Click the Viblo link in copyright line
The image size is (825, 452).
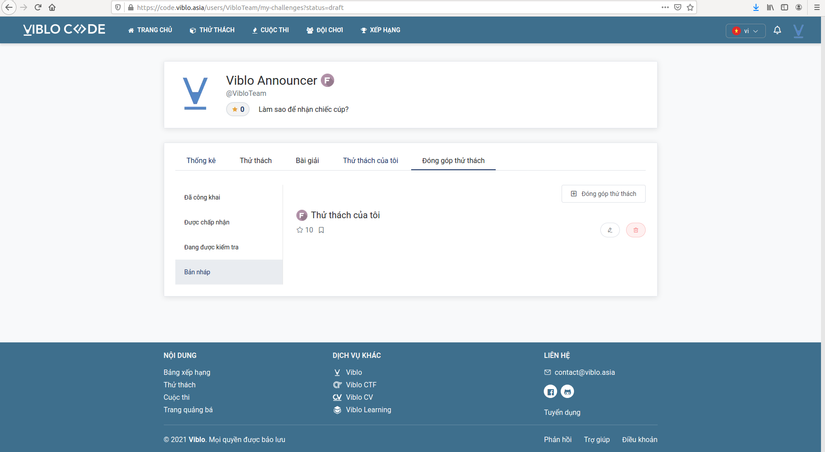(197, 439)
